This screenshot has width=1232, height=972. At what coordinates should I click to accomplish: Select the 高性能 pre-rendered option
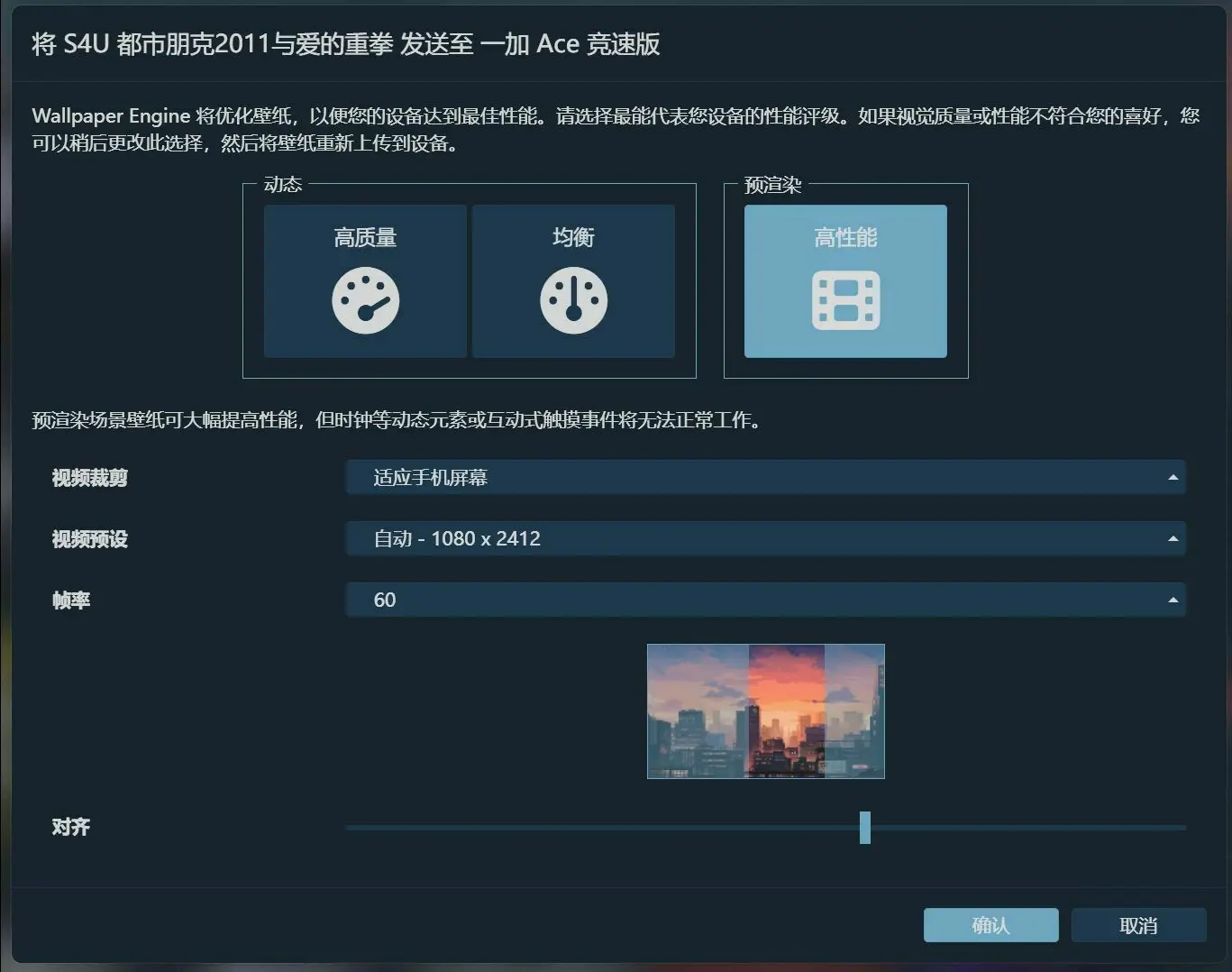[x=845, y=281]
